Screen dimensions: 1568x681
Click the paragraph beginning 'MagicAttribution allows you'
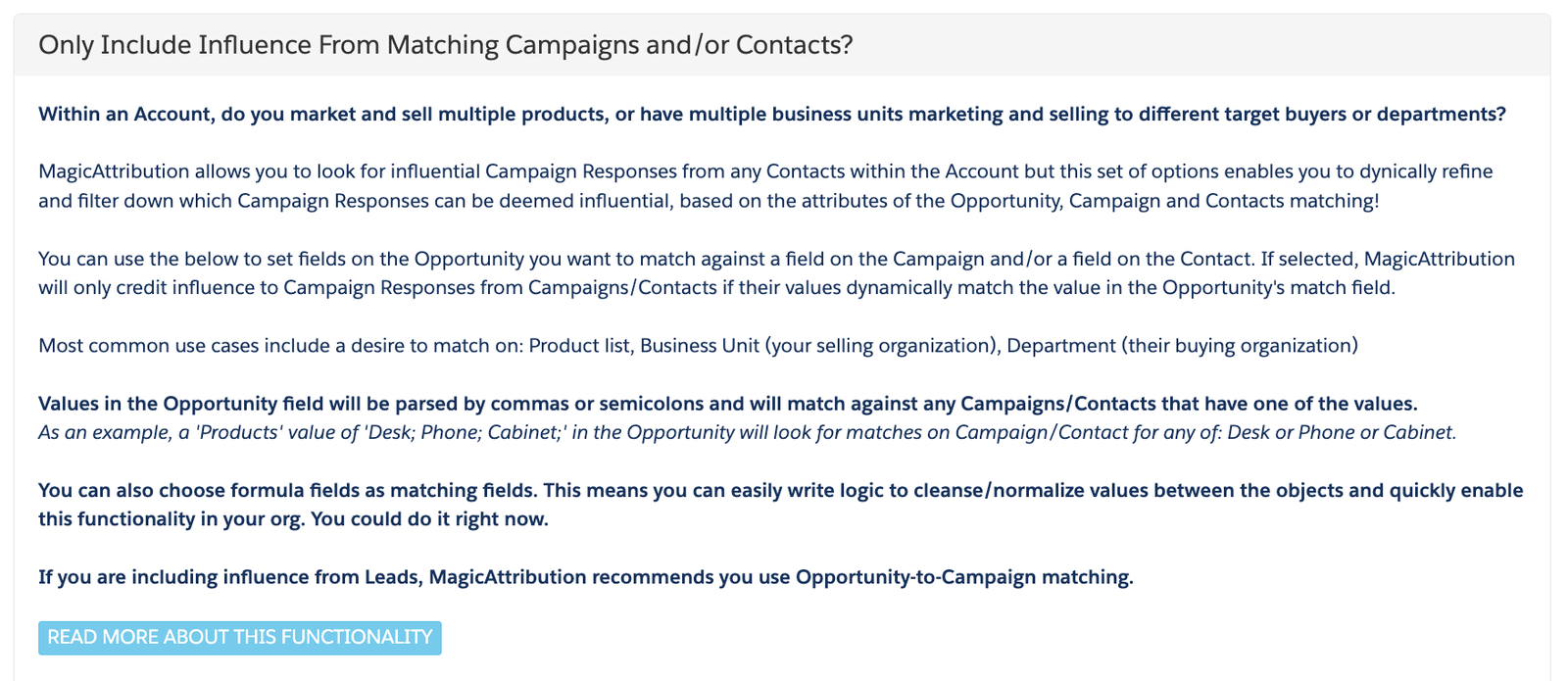(x=765, y=186)
